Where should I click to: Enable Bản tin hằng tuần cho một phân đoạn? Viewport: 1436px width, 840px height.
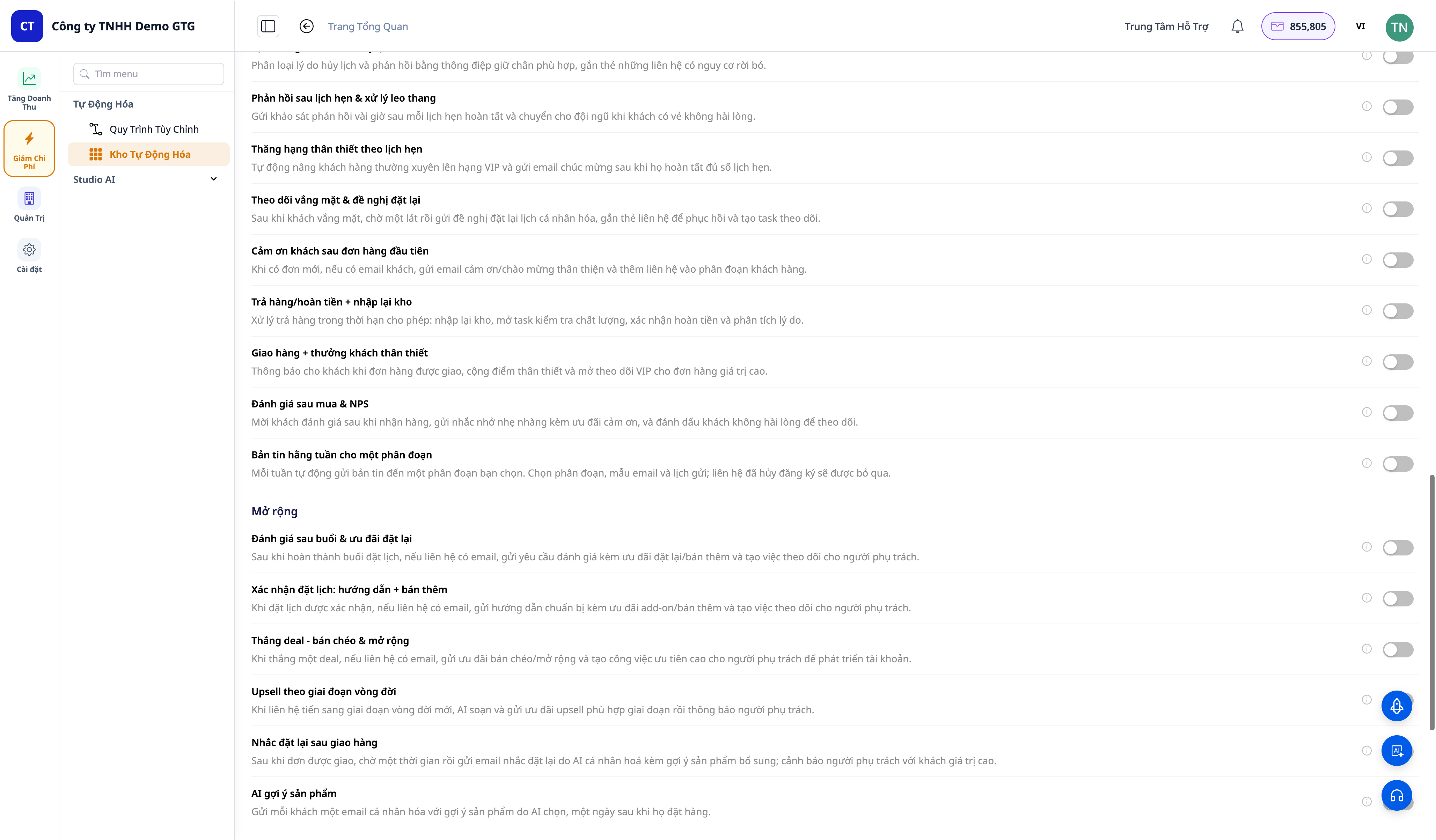pos(1398,464)
